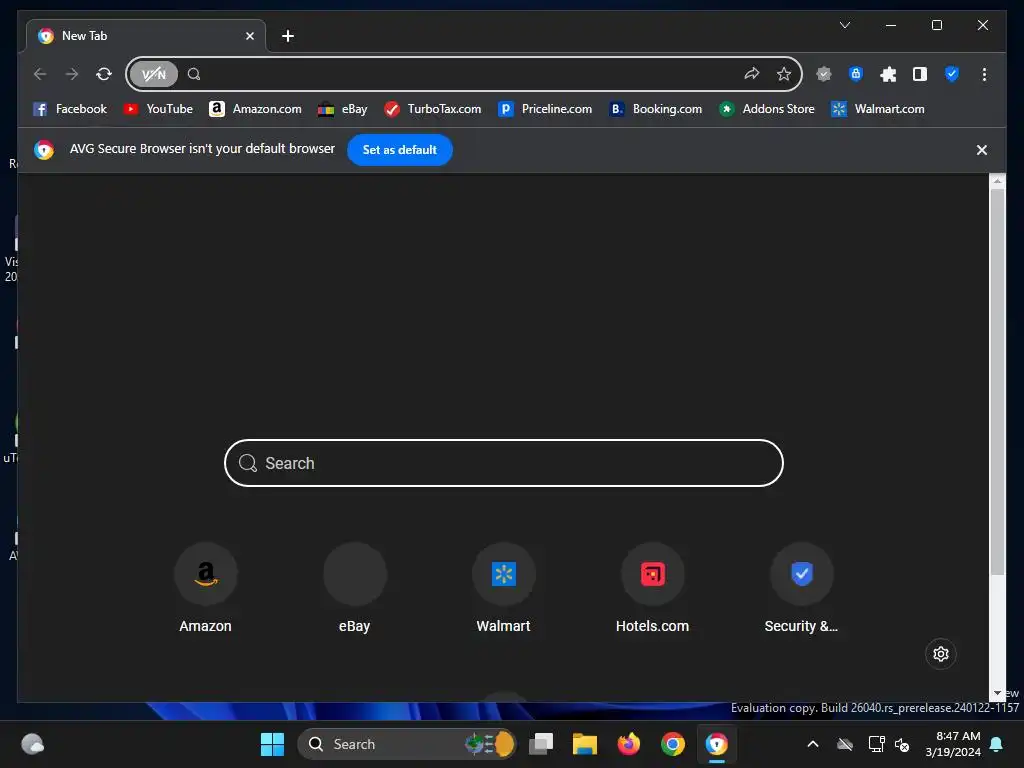Launch Firefox from taskbar
The width and height of the screenshot is (1024, 768).
(x=628, y=744)
